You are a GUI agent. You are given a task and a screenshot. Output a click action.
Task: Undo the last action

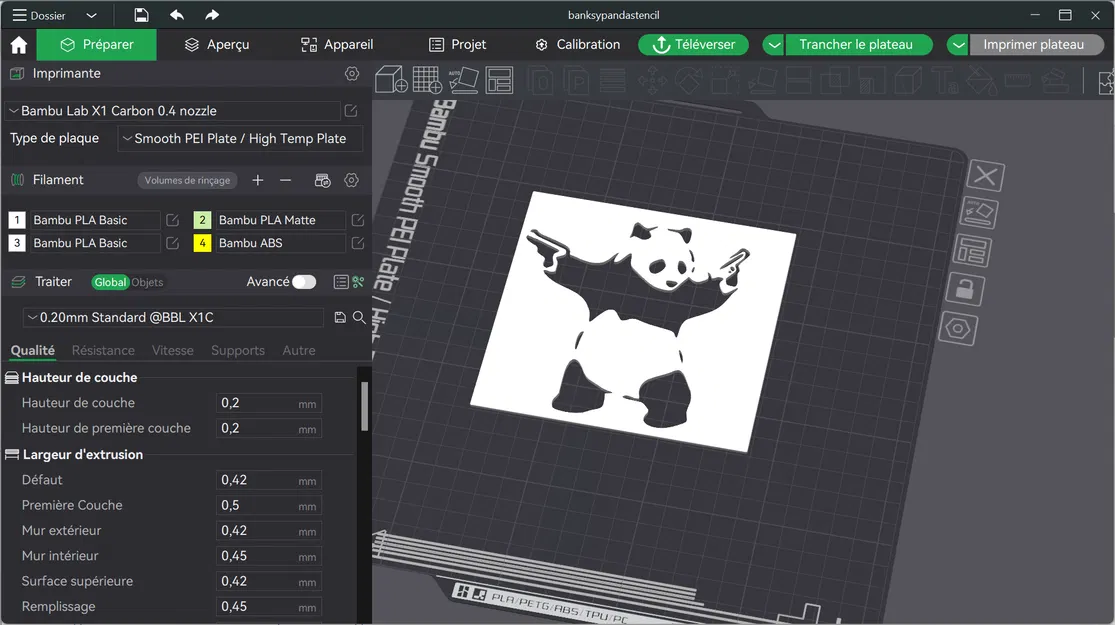pos(177,15)
